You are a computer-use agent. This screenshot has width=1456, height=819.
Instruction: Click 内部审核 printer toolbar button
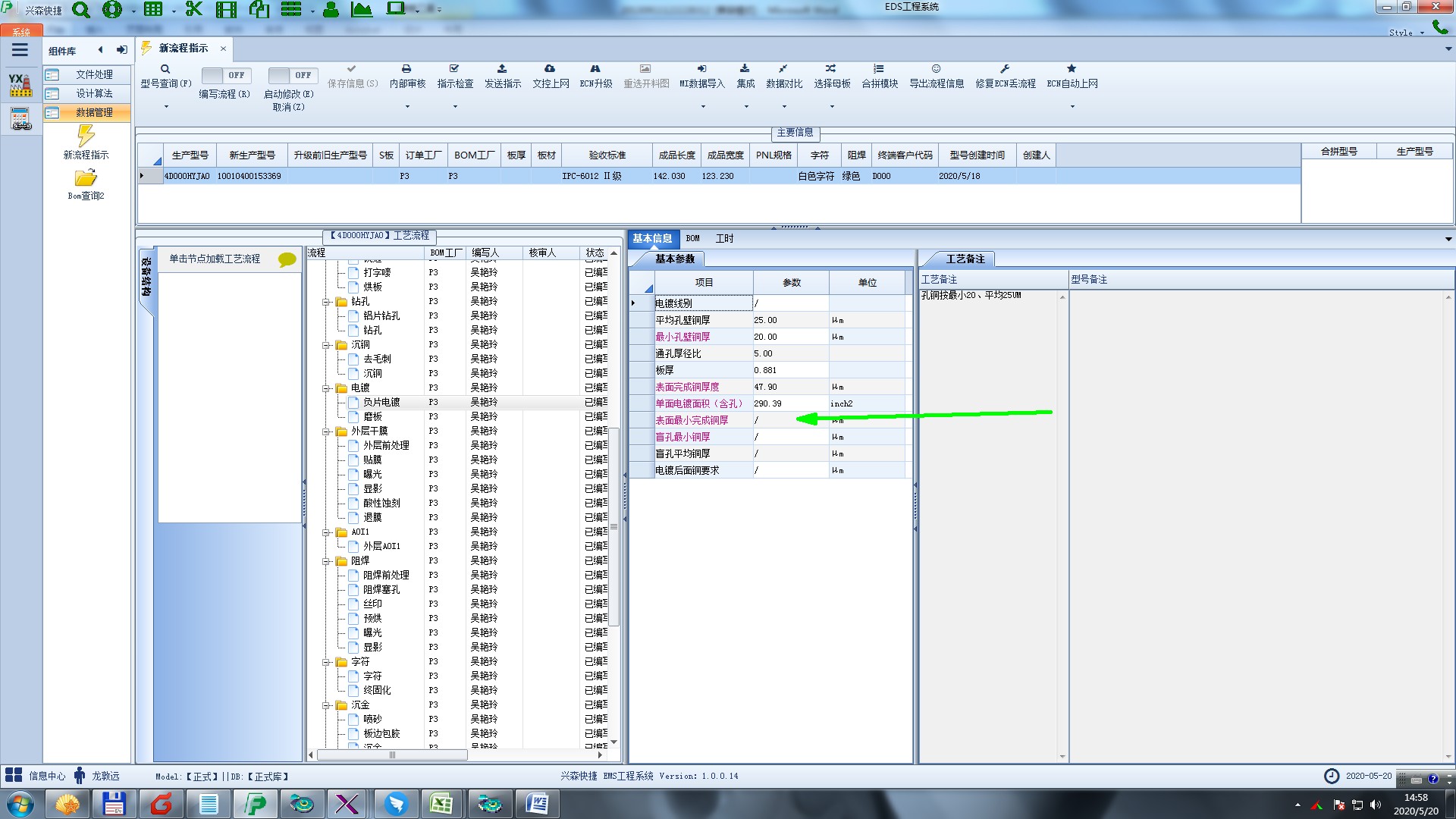(407, 77)
